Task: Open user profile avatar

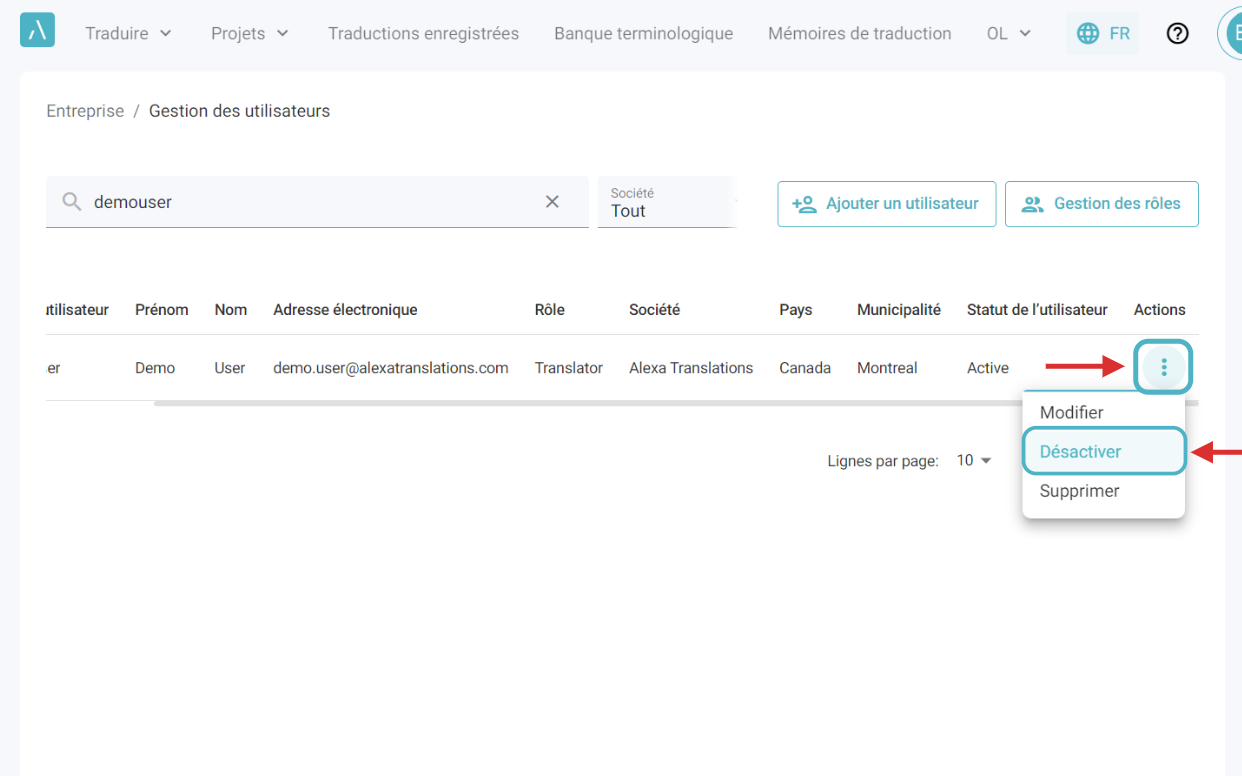Action: click(1230, 33)
